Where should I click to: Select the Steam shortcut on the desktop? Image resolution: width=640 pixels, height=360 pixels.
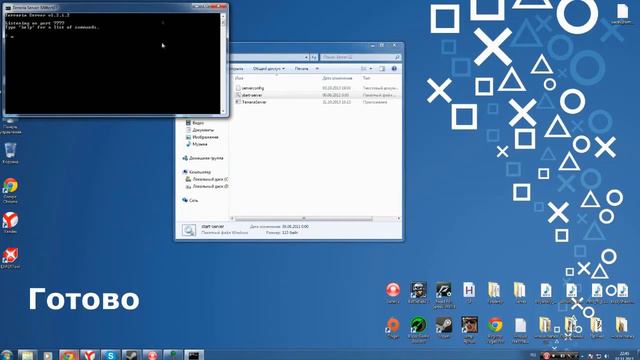444,328
